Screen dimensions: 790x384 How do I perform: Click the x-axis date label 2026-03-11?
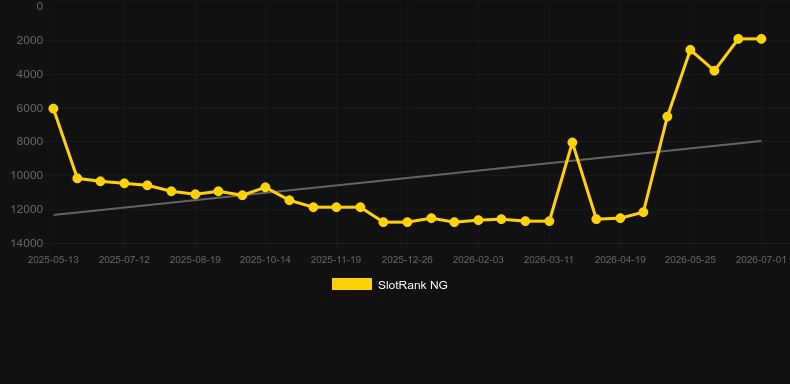point(549,260)
